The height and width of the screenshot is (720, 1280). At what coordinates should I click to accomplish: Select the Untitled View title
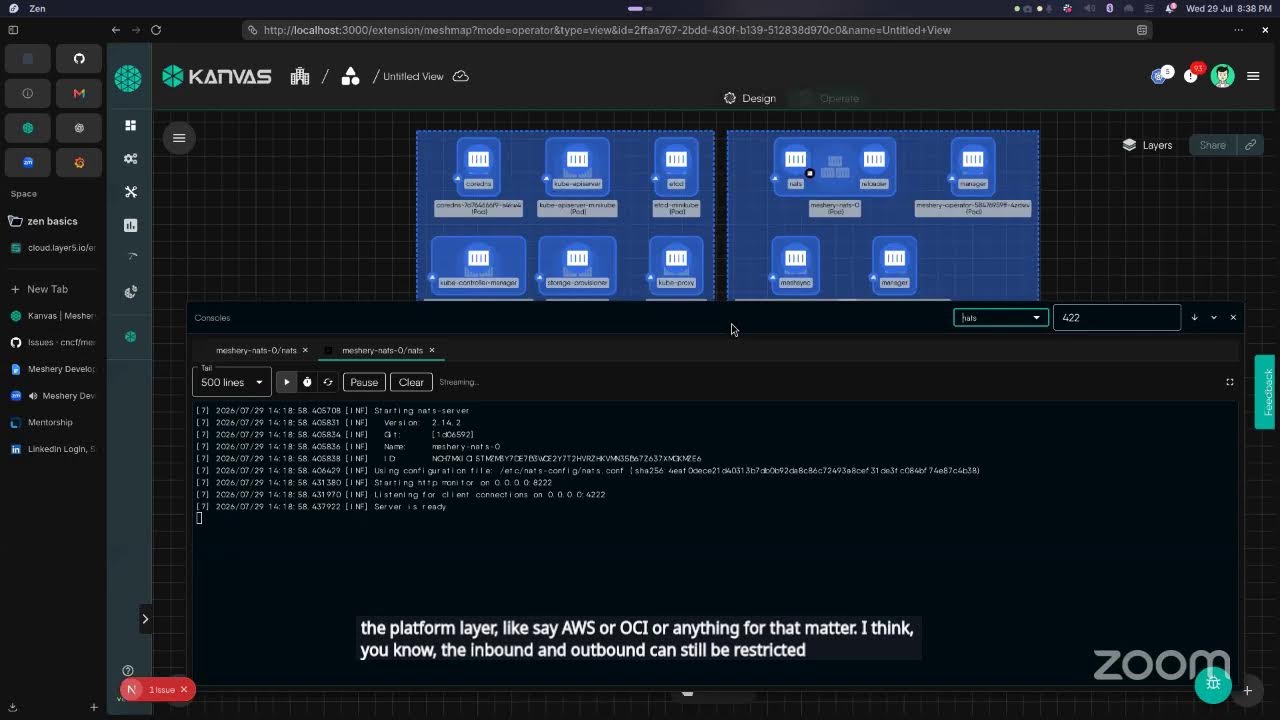tap(413, 76)
